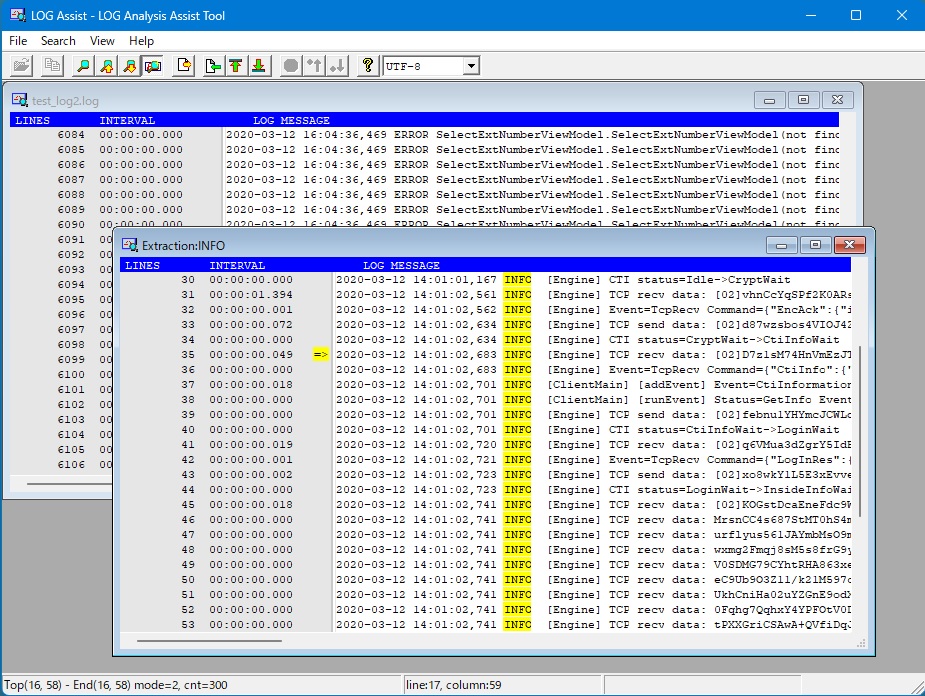Viewport: 925px width, 696px height.
Task: Click the green jump-to-top arrow icon
Action: click(236, 66)
